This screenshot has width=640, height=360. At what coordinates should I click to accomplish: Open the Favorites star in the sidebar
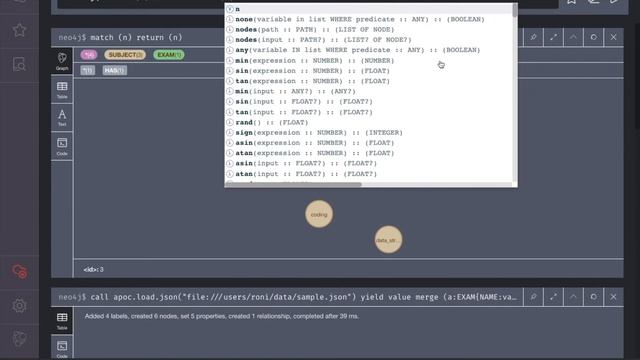click(x=19, y=30)
